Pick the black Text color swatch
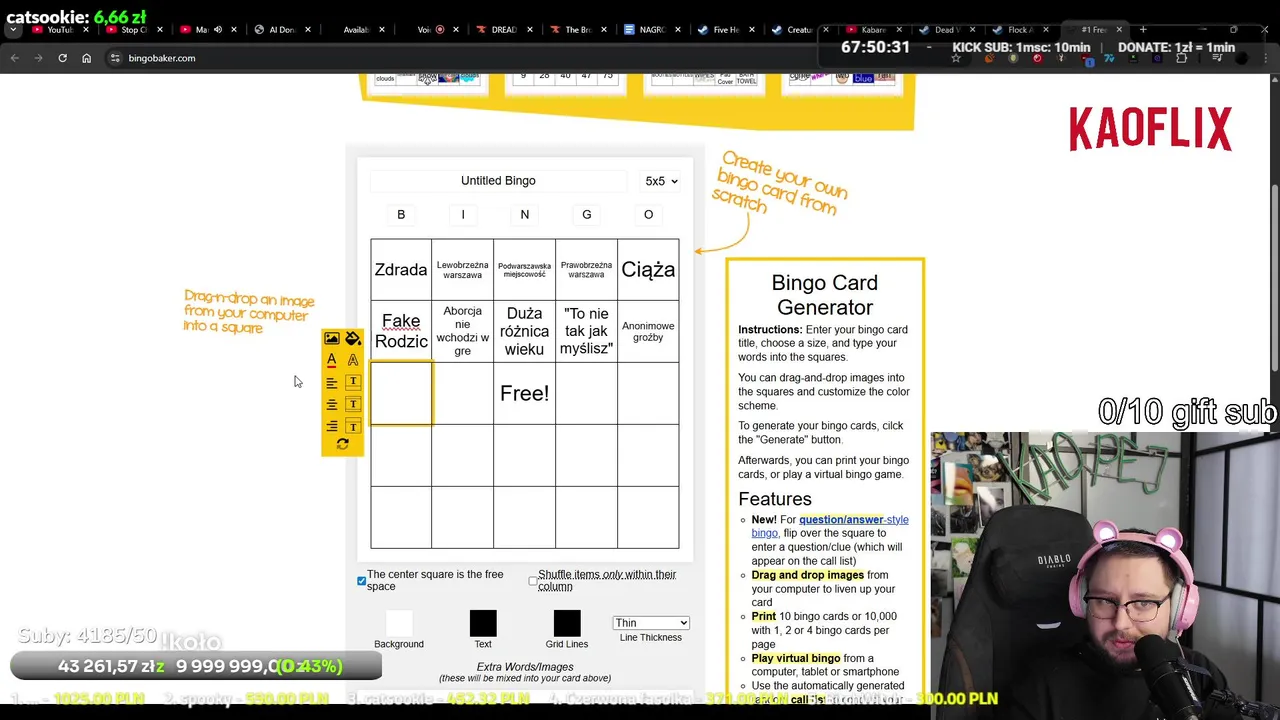 coord(483,624)
